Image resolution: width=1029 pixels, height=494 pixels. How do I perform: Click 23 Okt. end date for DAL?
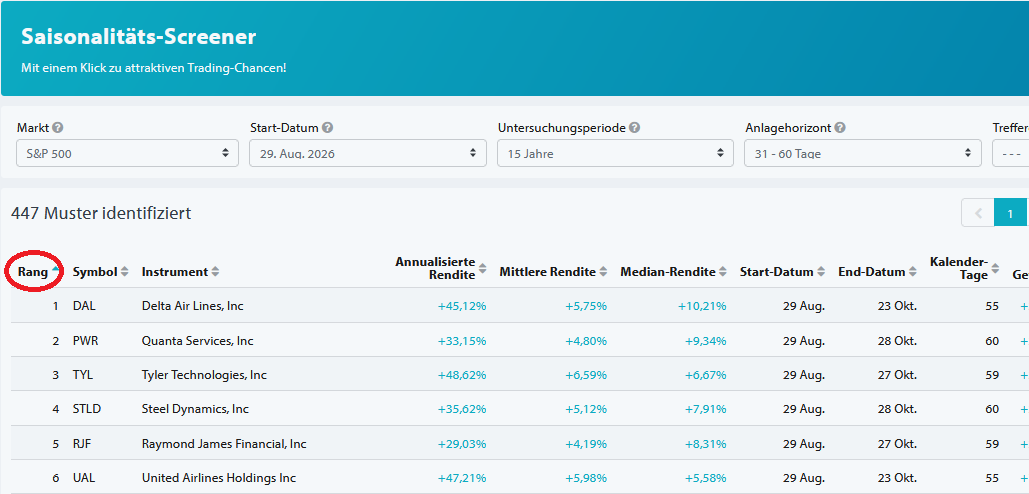click(896, 306)
